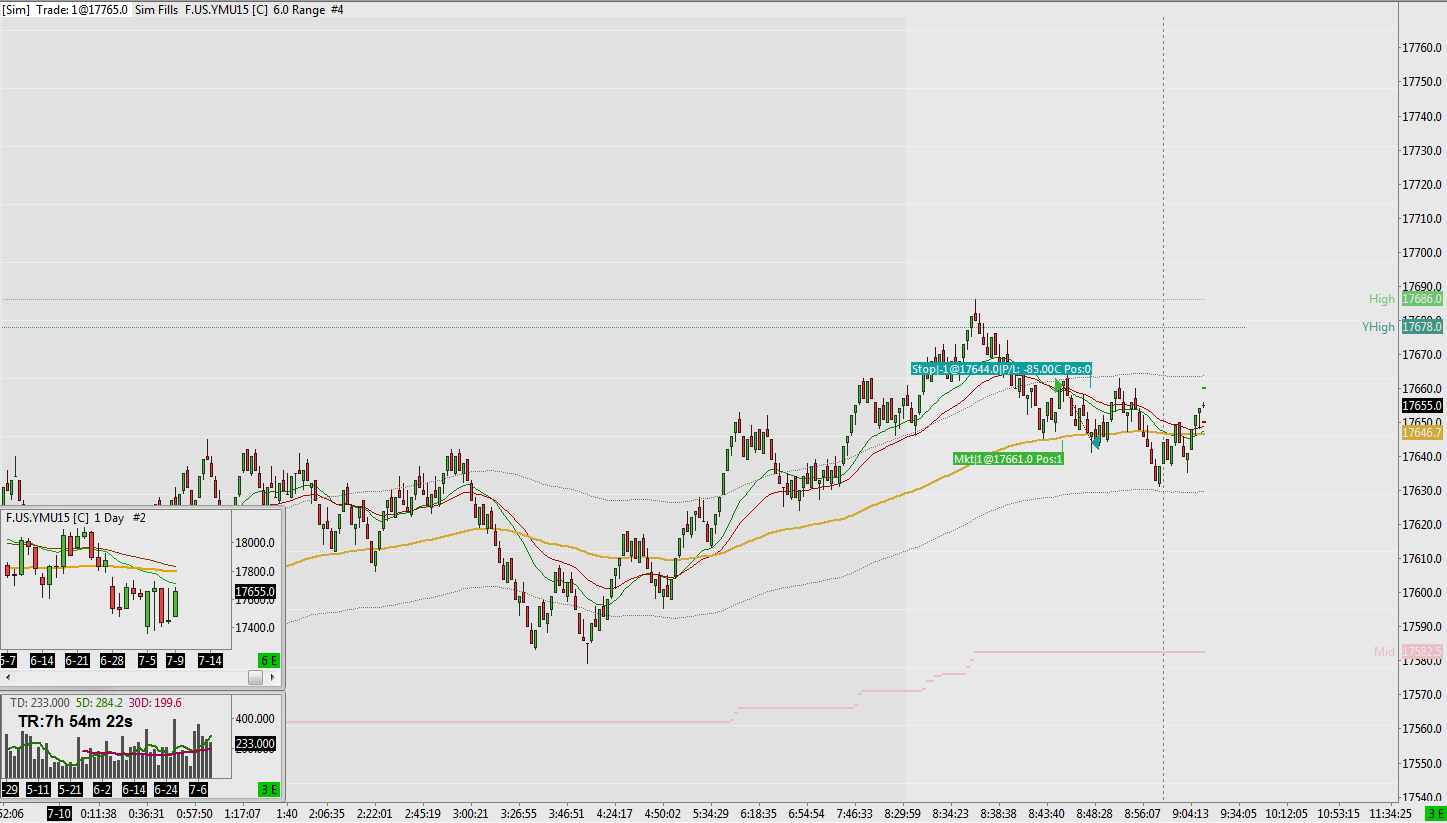Click the 17620.0 level on the main price scale
The image size is (1447, 823).
click(x=1422, y=524)
